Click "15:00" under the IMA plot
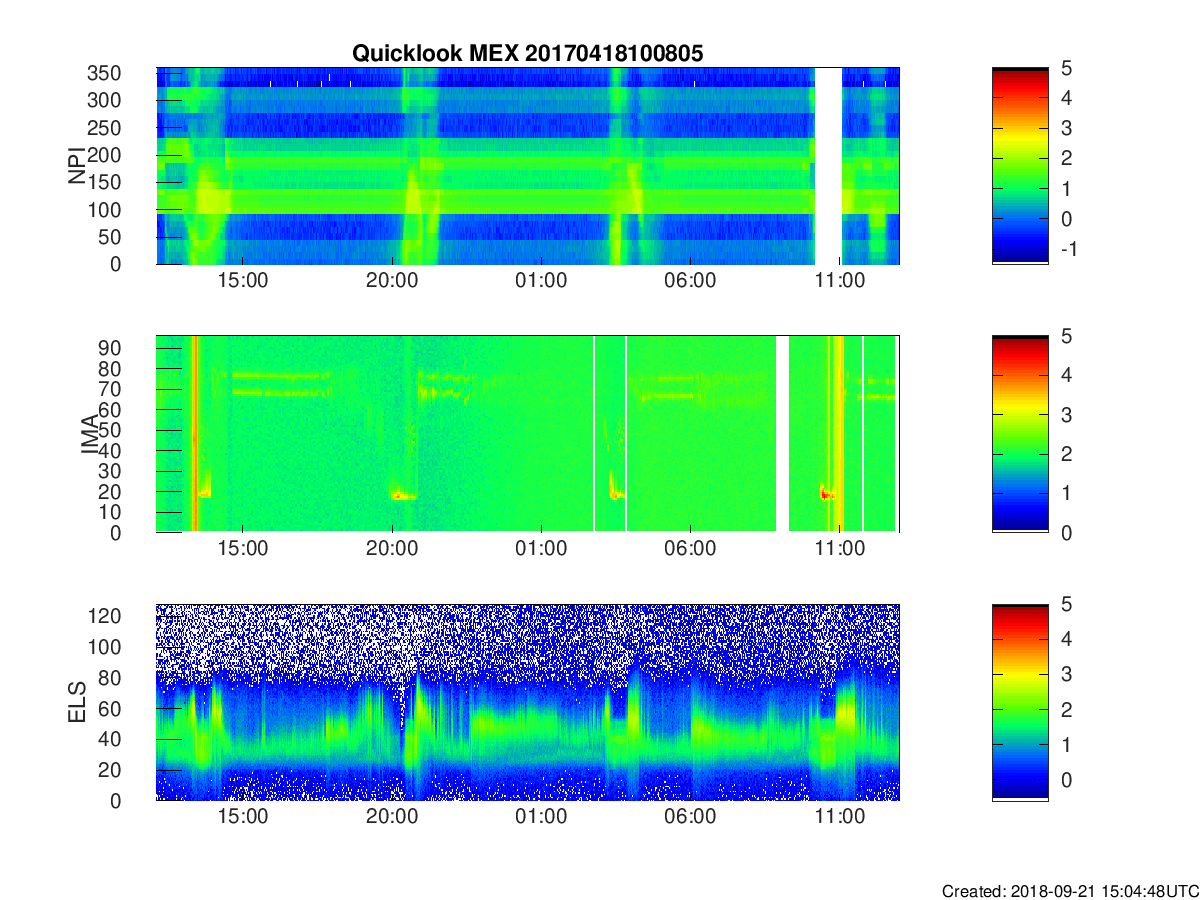This screenshot has width=1200, height=900. coord(243,549)
